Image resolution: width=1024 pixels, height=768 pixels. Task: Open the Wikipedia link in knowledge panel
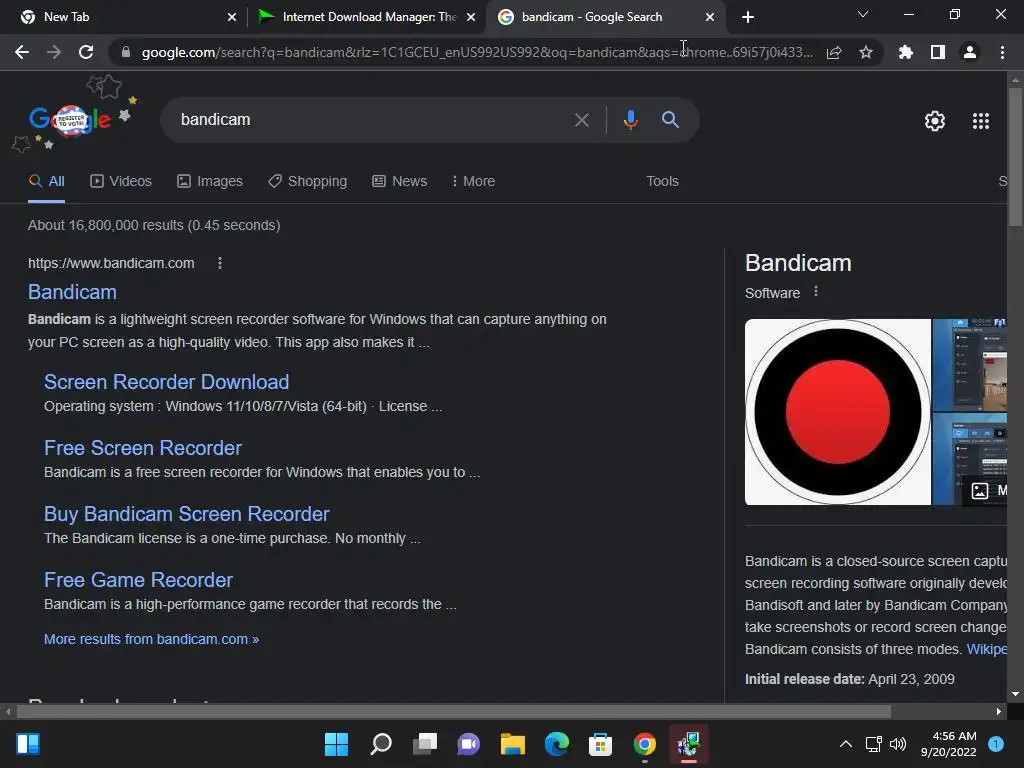986,649
